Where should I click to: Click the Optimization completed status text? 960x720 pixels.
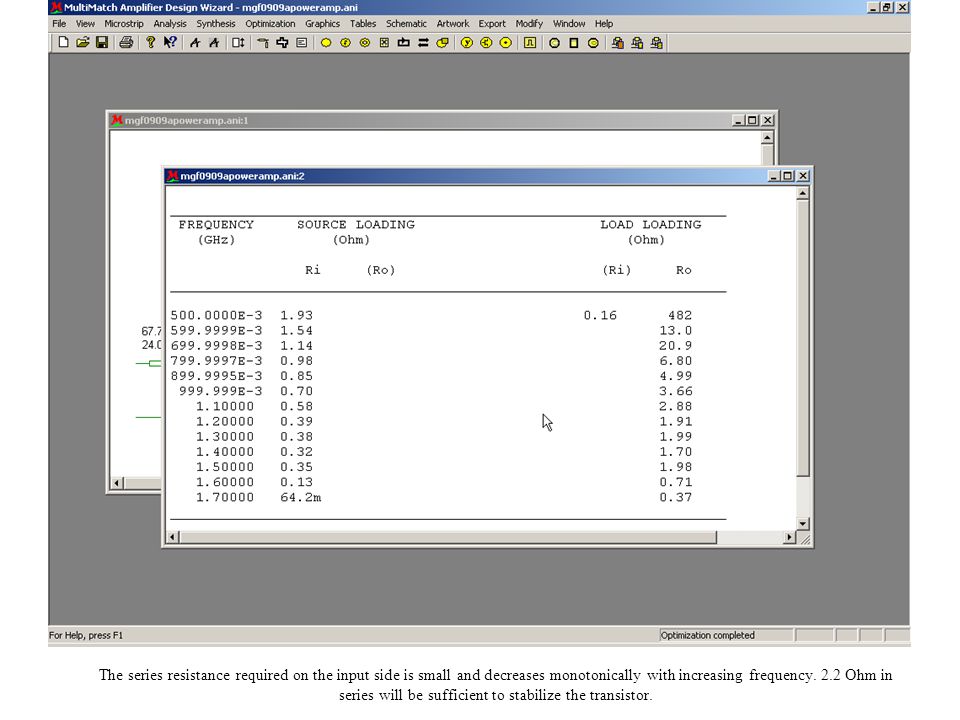707,636
